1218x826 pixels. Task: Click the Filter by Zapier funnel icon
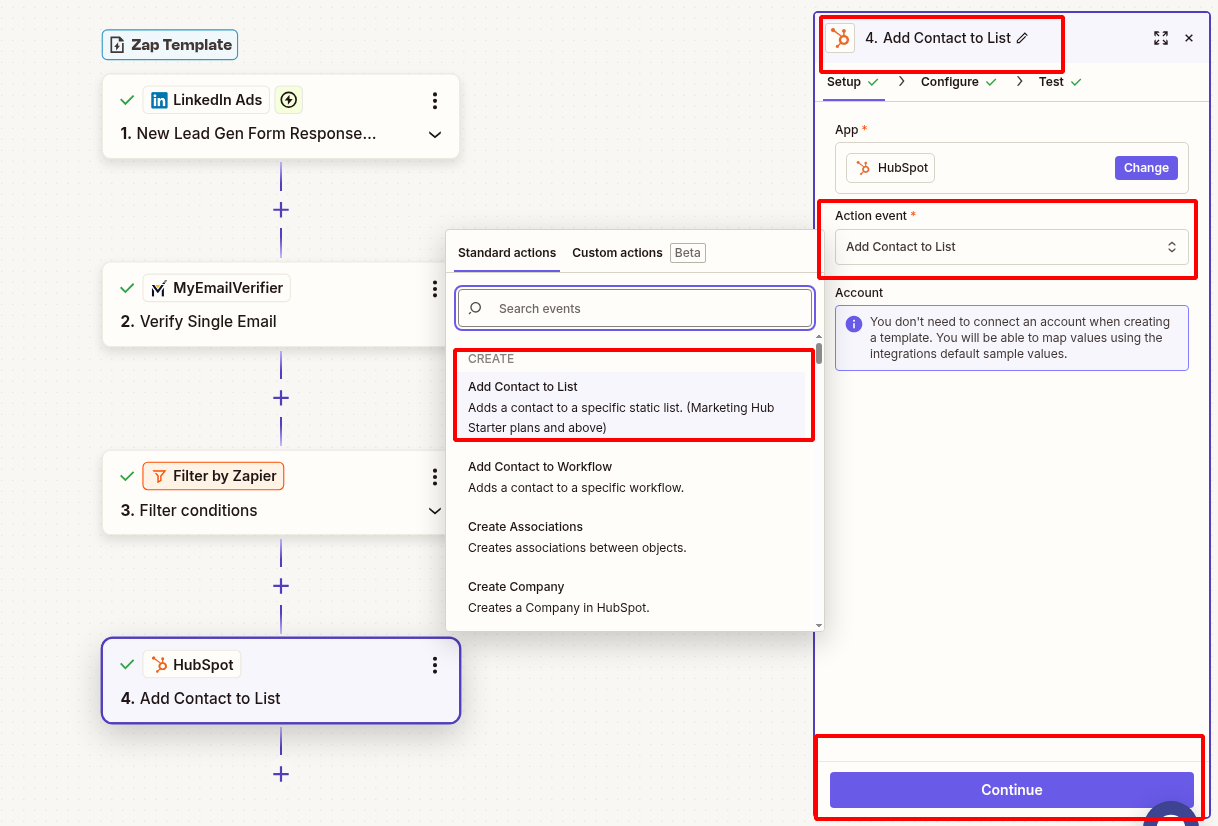[158, 476]
